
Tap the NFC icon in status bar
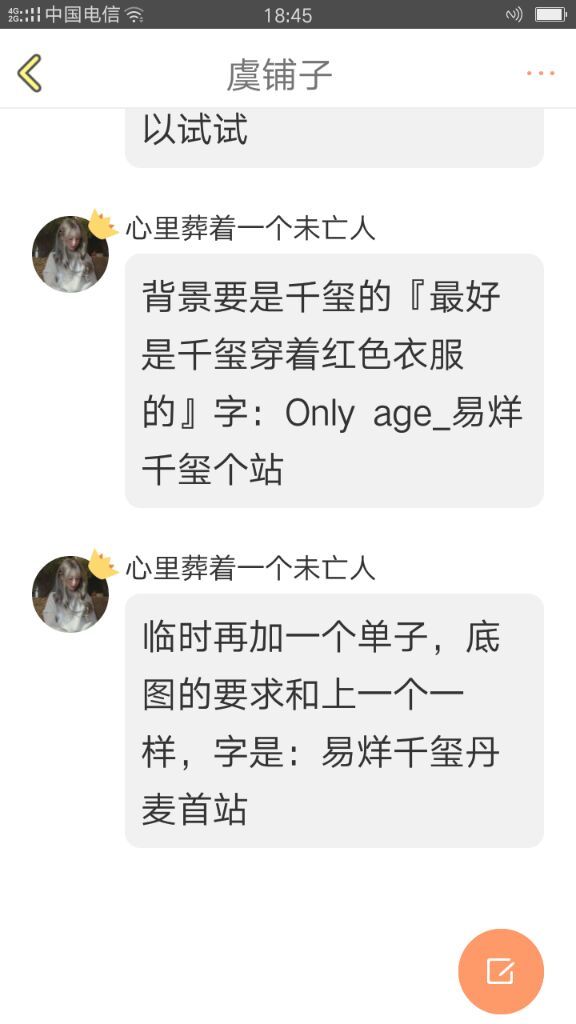[514, 14]
